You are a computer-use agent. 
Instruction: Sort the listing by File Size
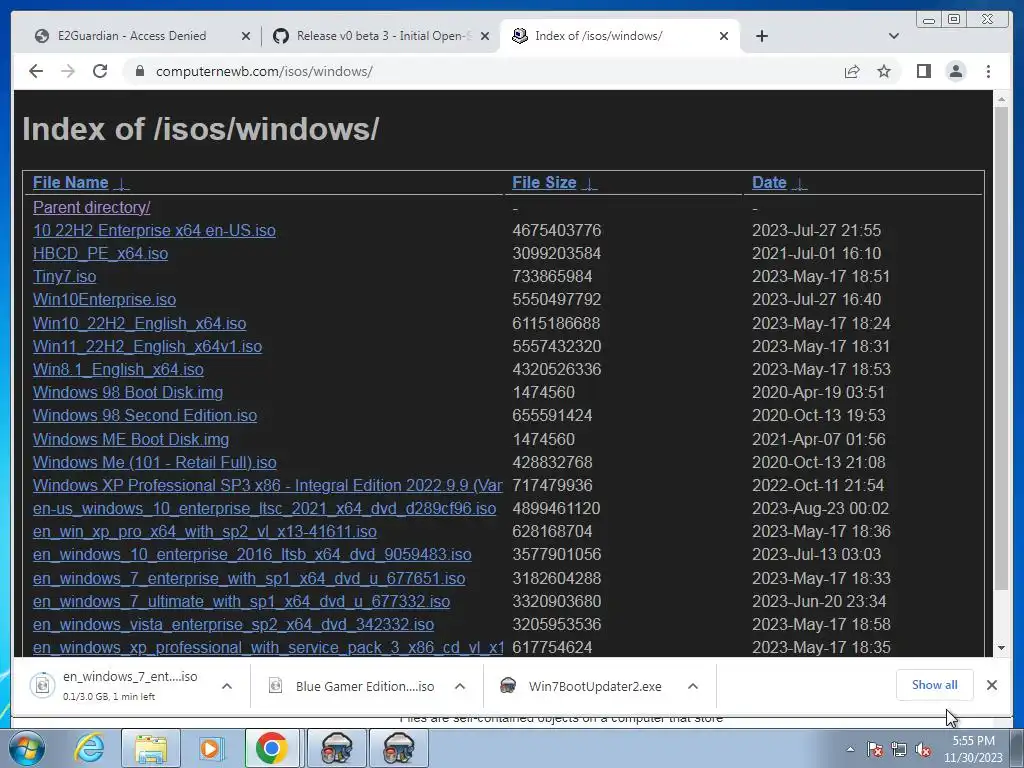point(544,183)
